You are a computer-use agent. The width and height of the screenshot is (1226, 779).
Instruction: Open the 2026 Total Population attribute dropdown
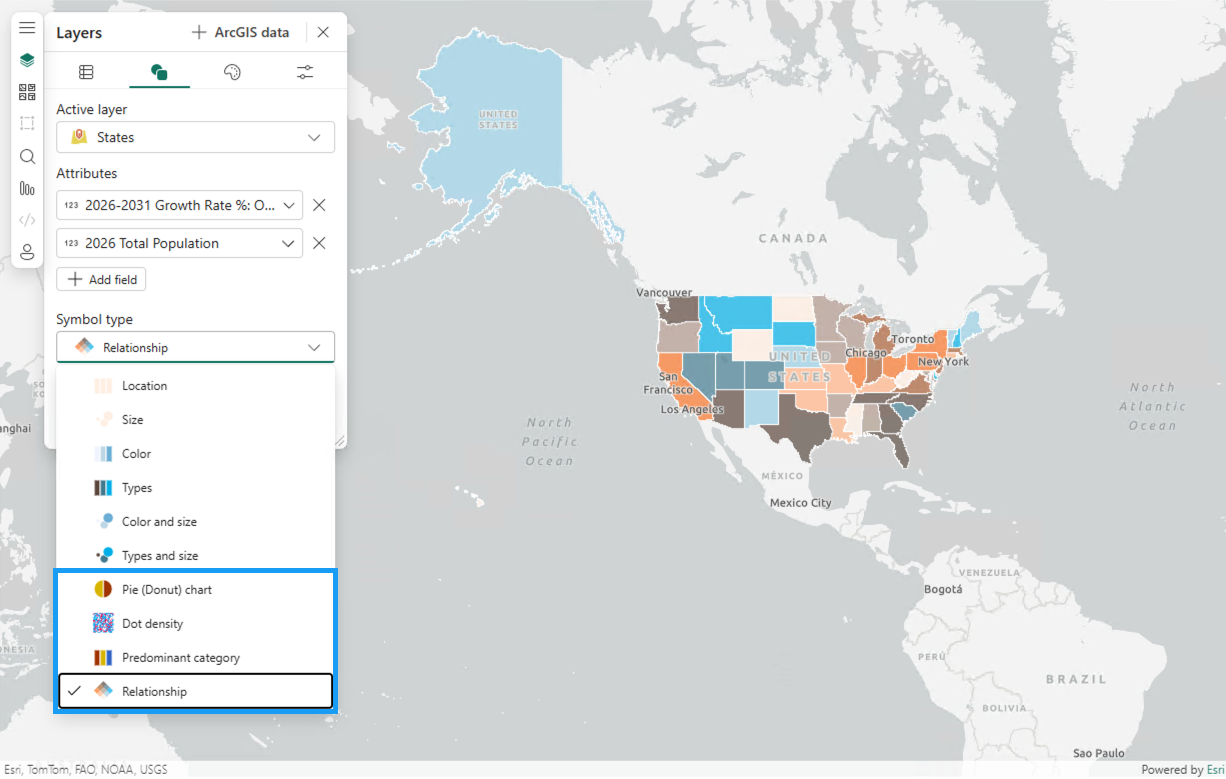[179, 243]
